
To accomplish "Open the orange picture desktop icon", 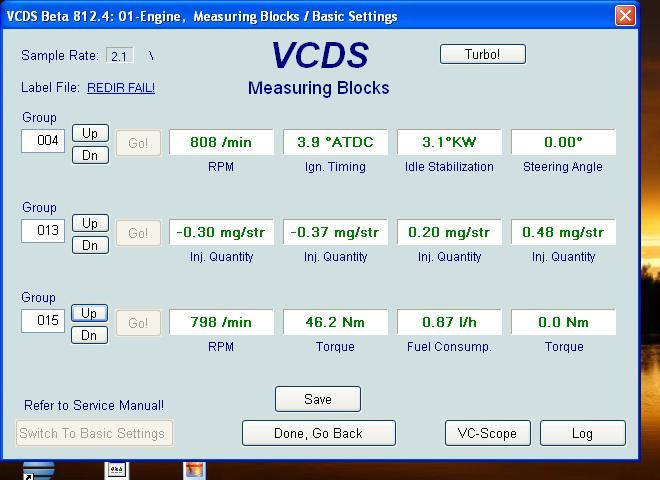I will point(194,470).
